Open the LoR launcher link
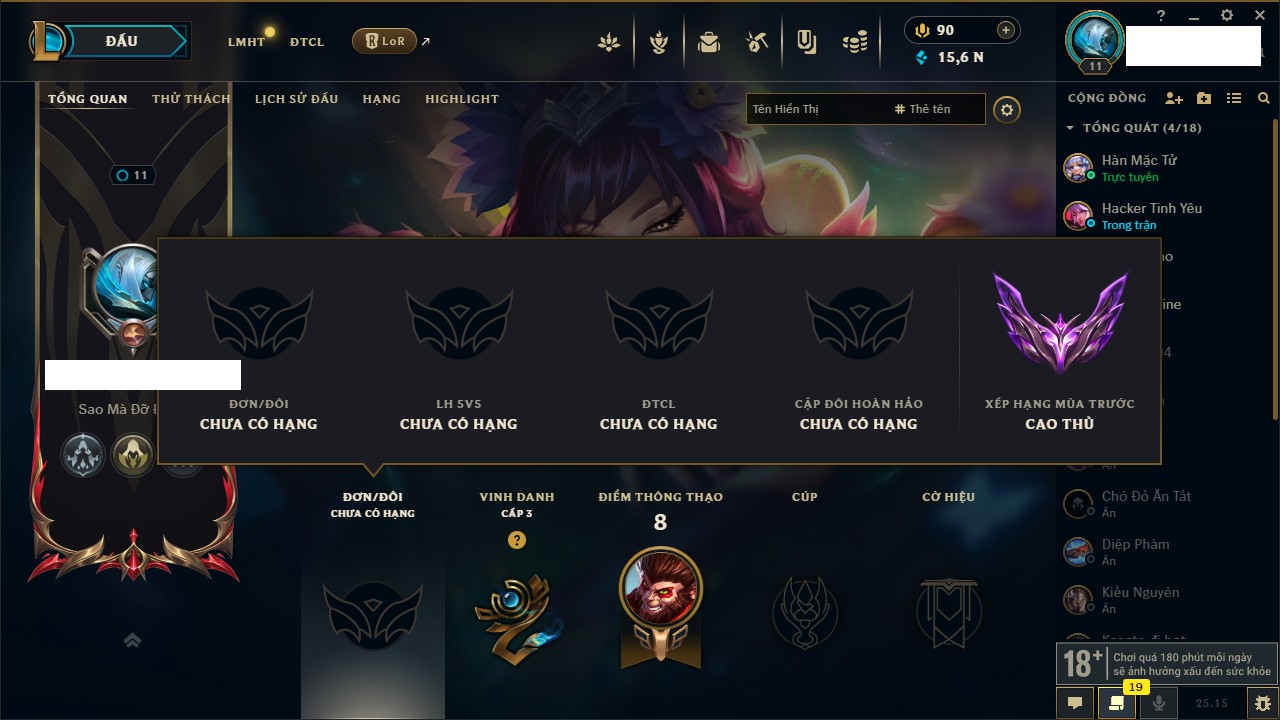Screen dimensions: 1280x720 (x=384, y=41)
